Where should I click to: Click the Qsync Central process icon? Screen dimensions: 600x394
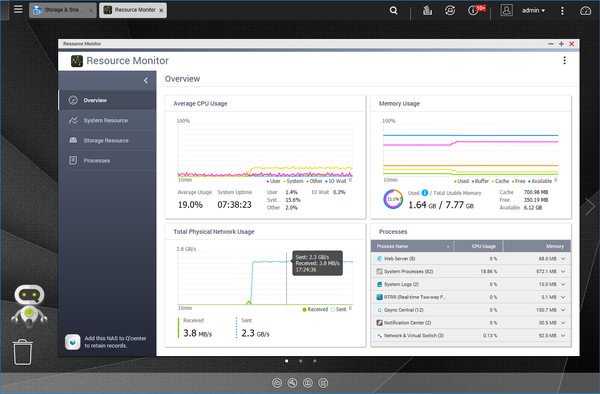click(x=379, y=310)
